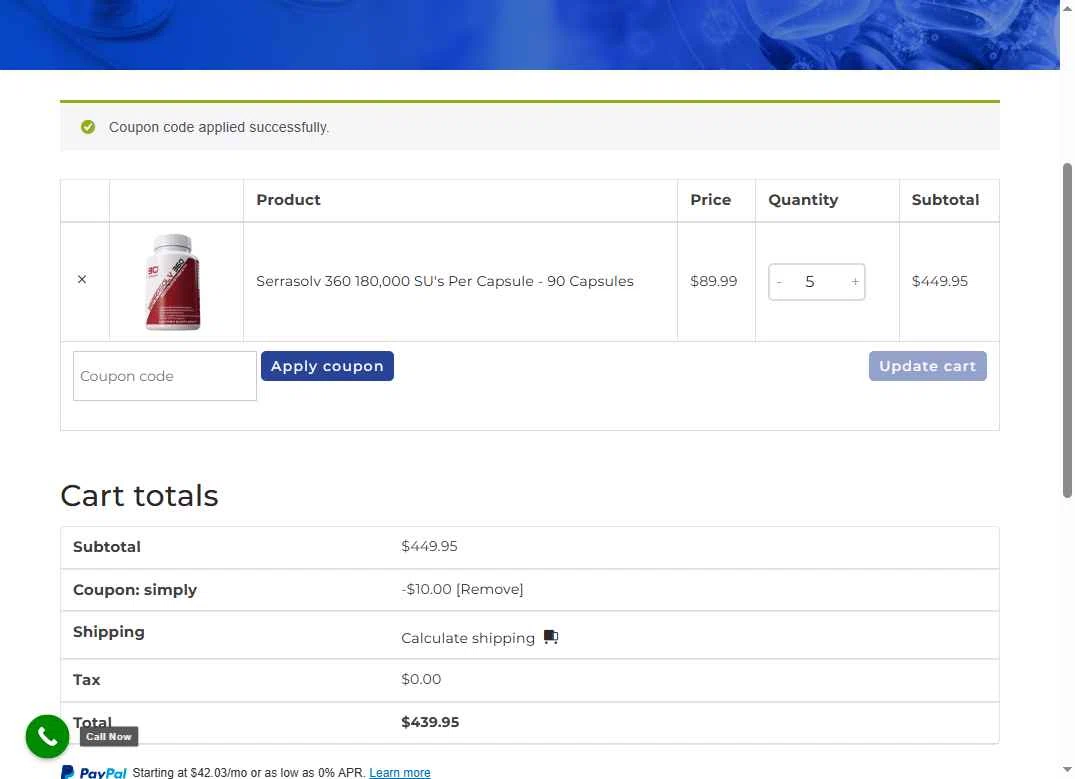The image size is (1075, 779).
Task: Click the green success checkmark icon
Action: (x=88, y=127)
